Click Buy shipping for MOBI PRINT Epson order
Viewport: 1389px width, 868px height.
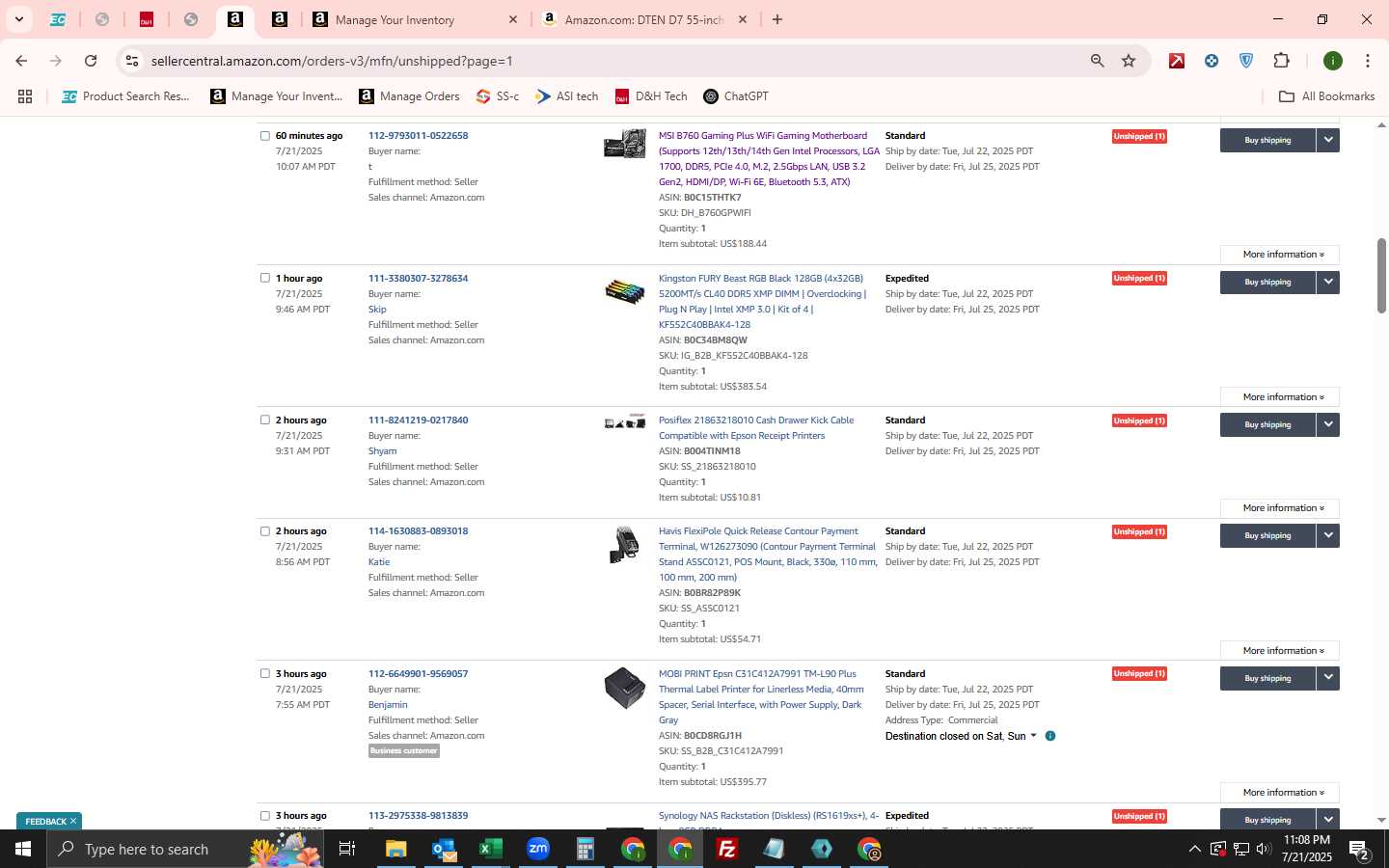coord(1267,678)
